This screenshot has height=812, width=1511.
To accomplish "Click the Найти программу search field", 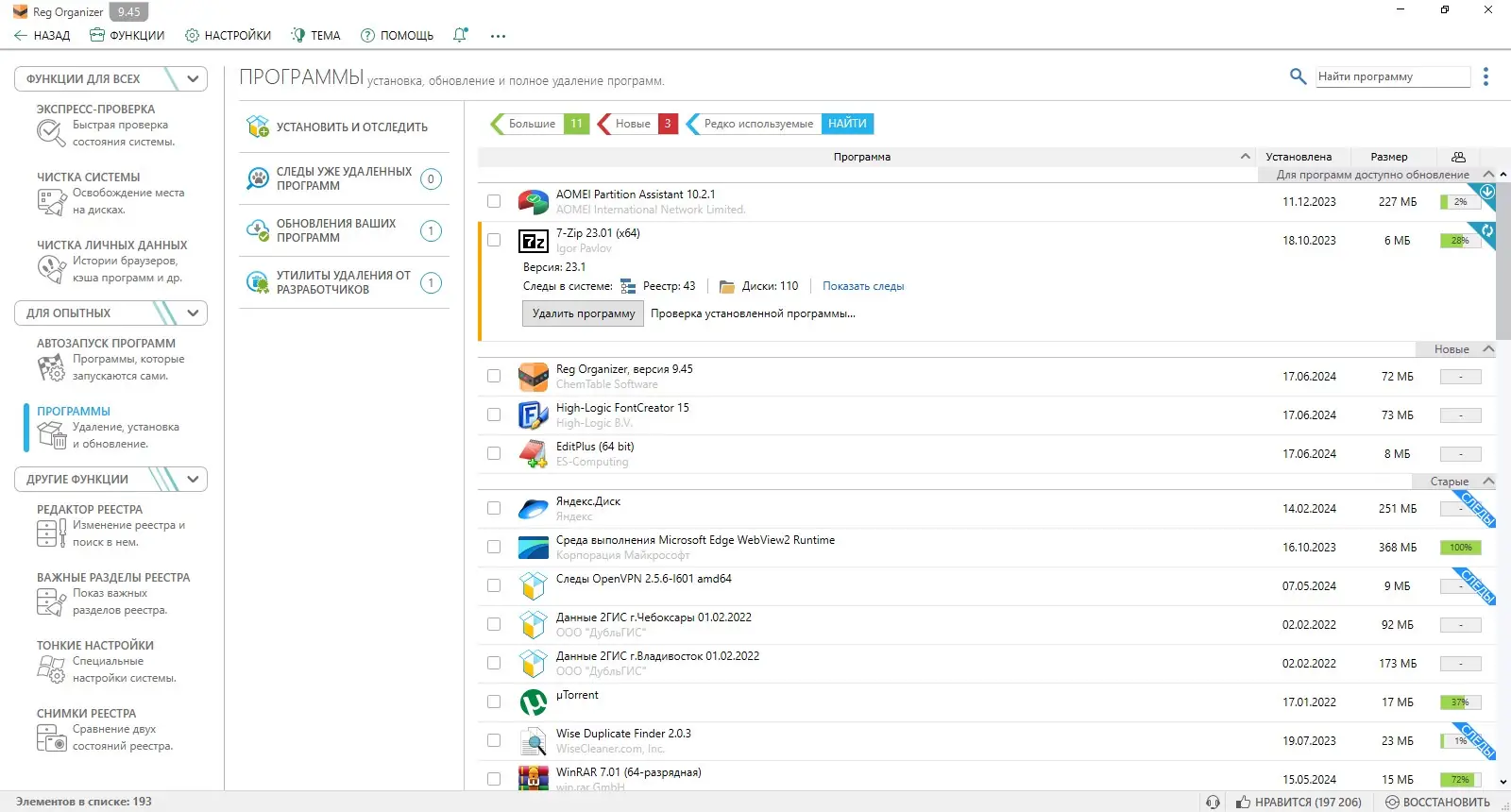I will (x=1393, y=76).
